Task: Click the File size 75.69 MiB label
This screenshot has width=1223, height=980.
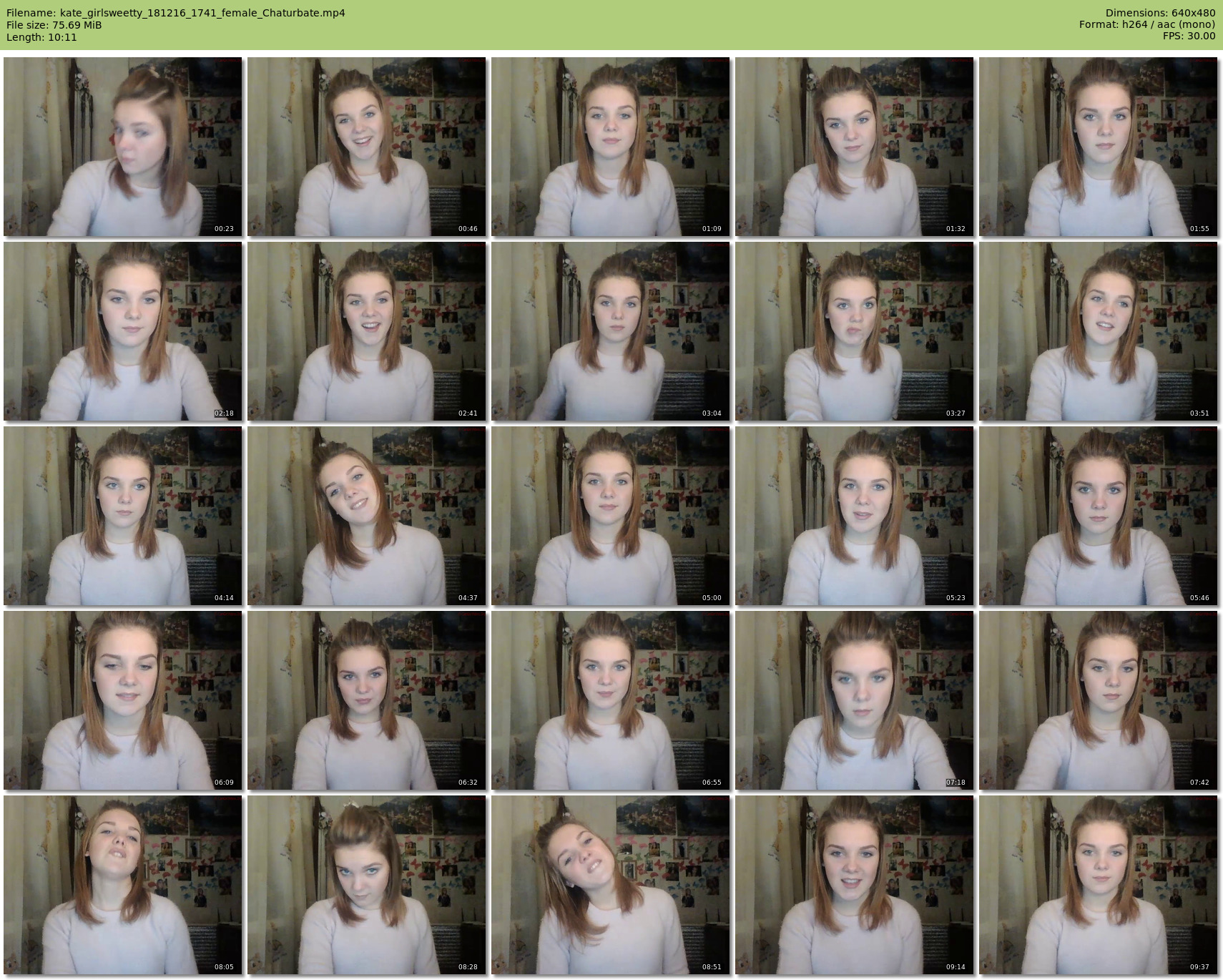Action: pos(54,25)
